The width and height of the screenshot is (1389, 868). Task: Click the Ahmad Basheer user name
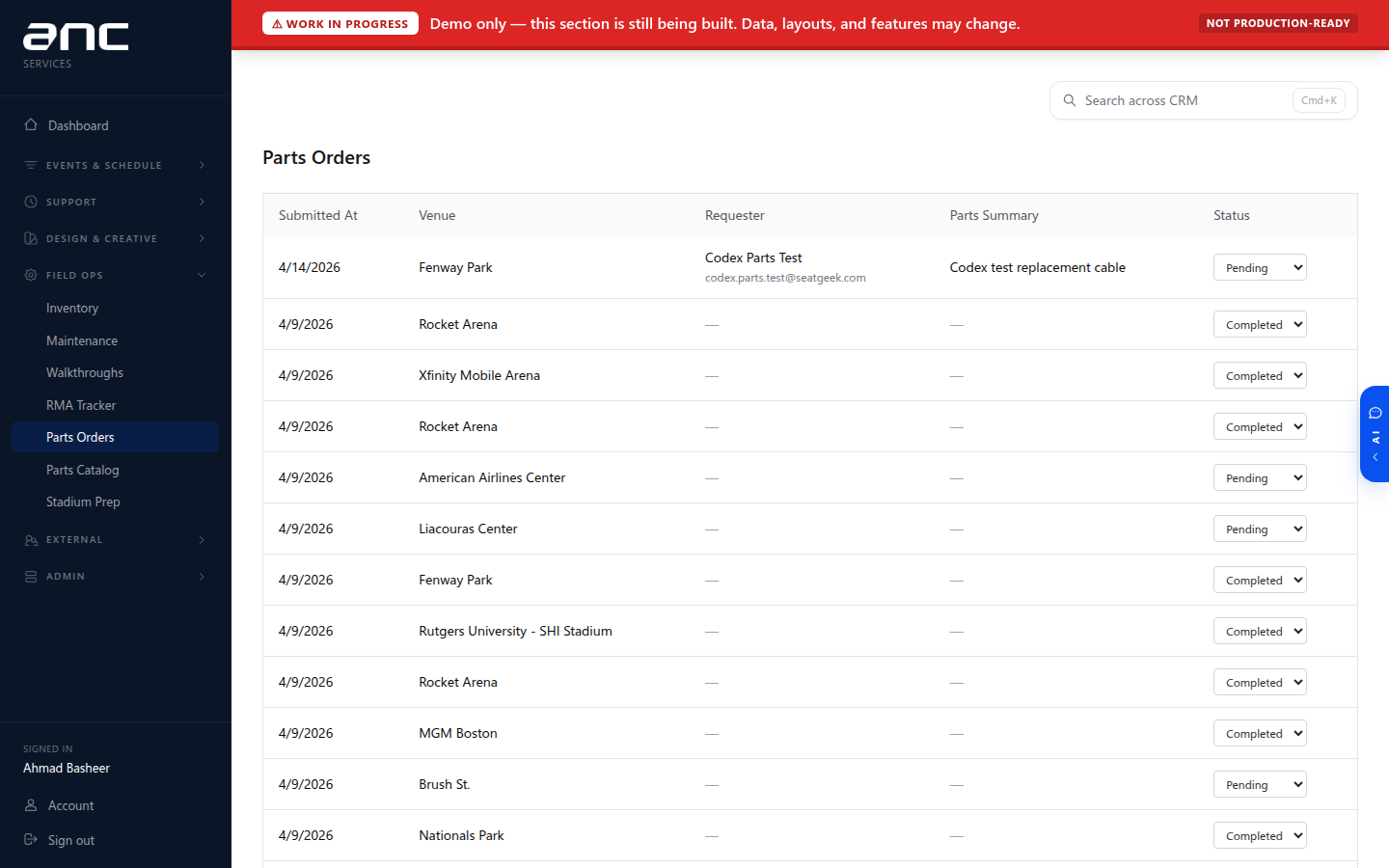[67, 768]
